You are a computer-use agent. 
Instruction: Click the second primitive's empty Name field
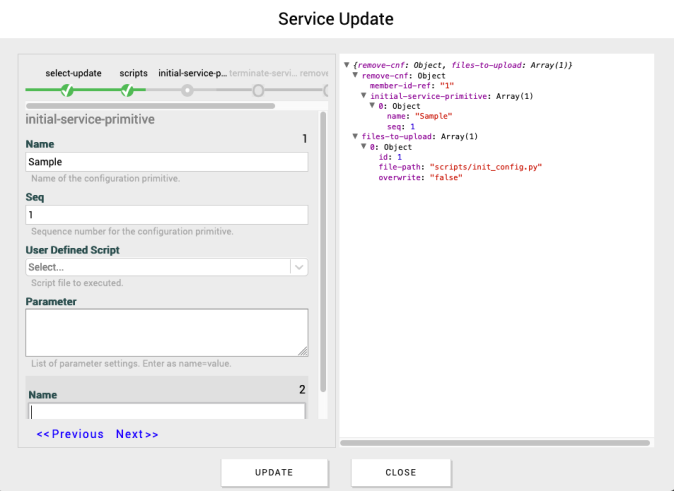166,411
